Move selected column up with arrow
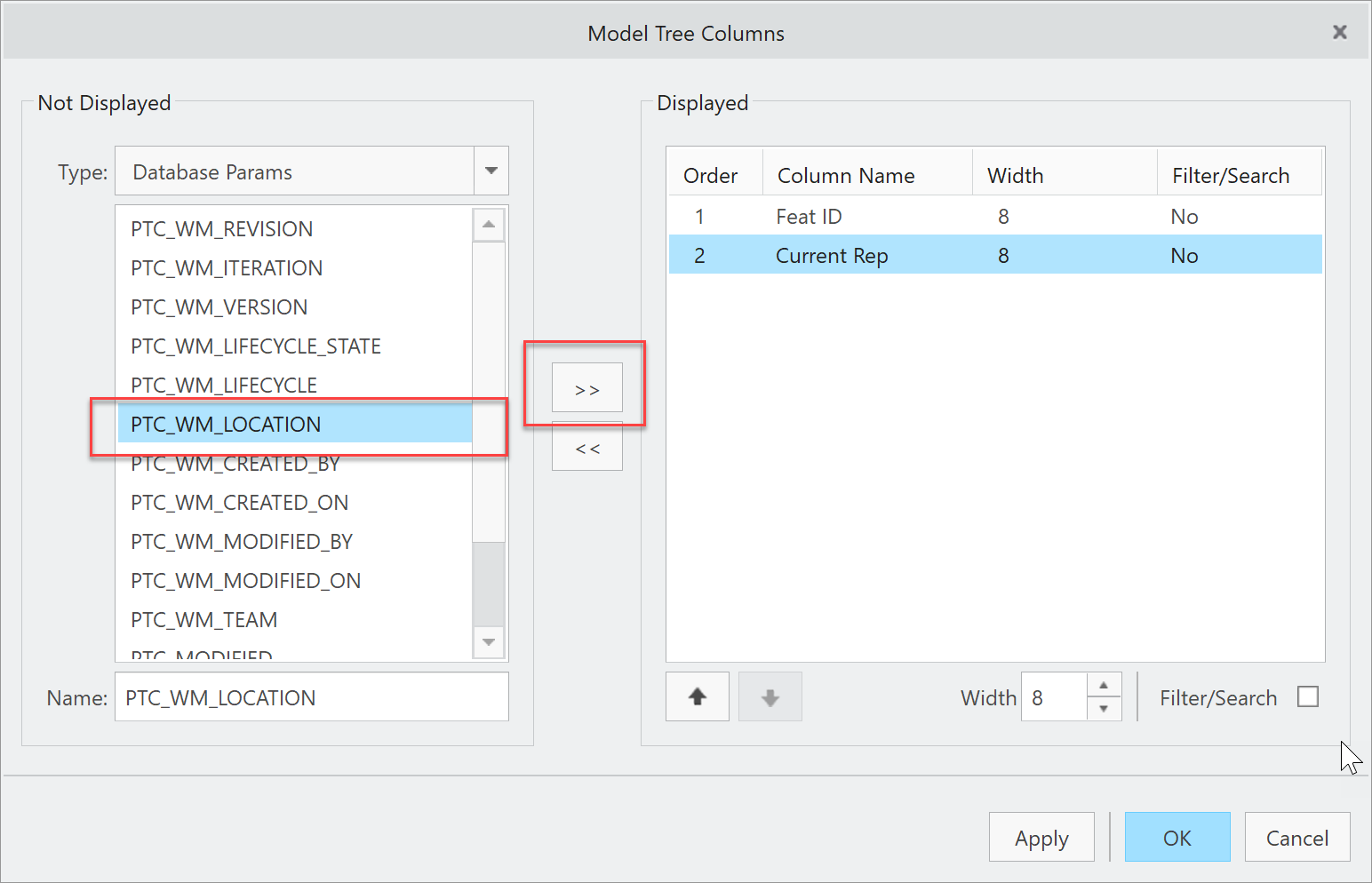This screenshot has height=883, width=1372. pos(698,697)
